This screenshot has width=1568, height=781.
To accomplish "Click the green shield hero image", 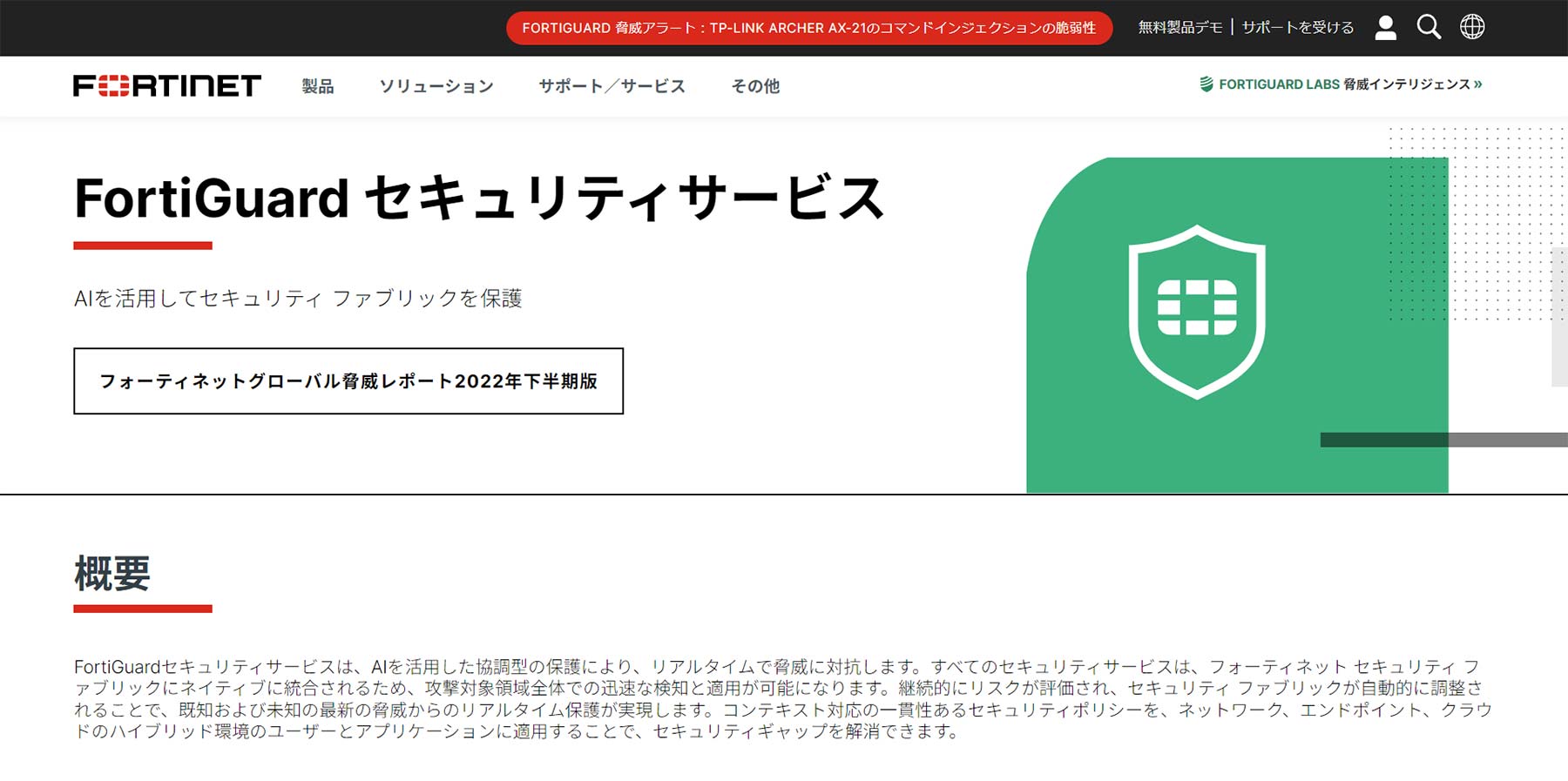I will [1237, 325].
